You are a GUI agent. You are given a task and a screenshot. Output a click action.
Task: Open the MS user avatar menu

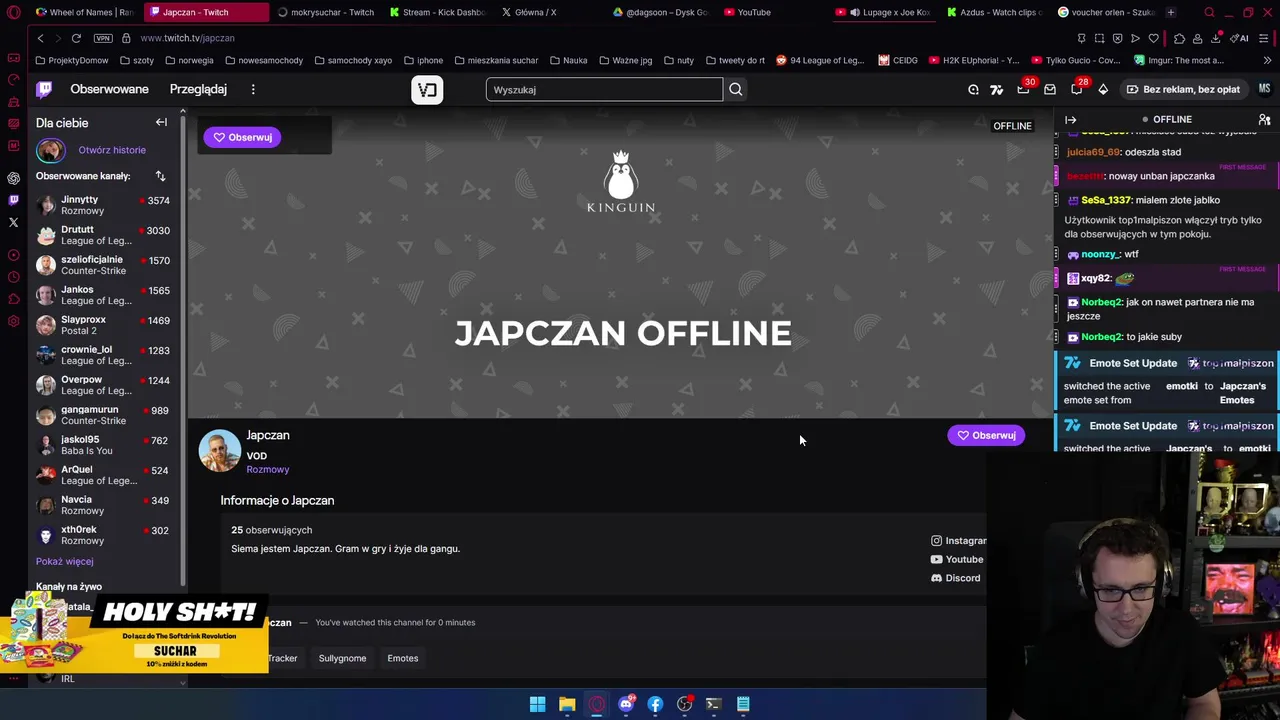coord(1264,89)
